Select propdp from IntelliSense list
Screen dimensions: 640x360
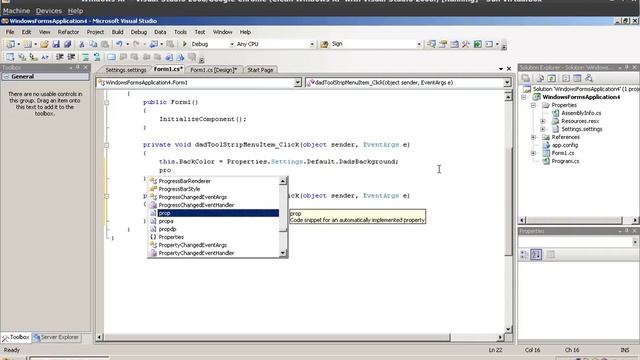(167, 229)
